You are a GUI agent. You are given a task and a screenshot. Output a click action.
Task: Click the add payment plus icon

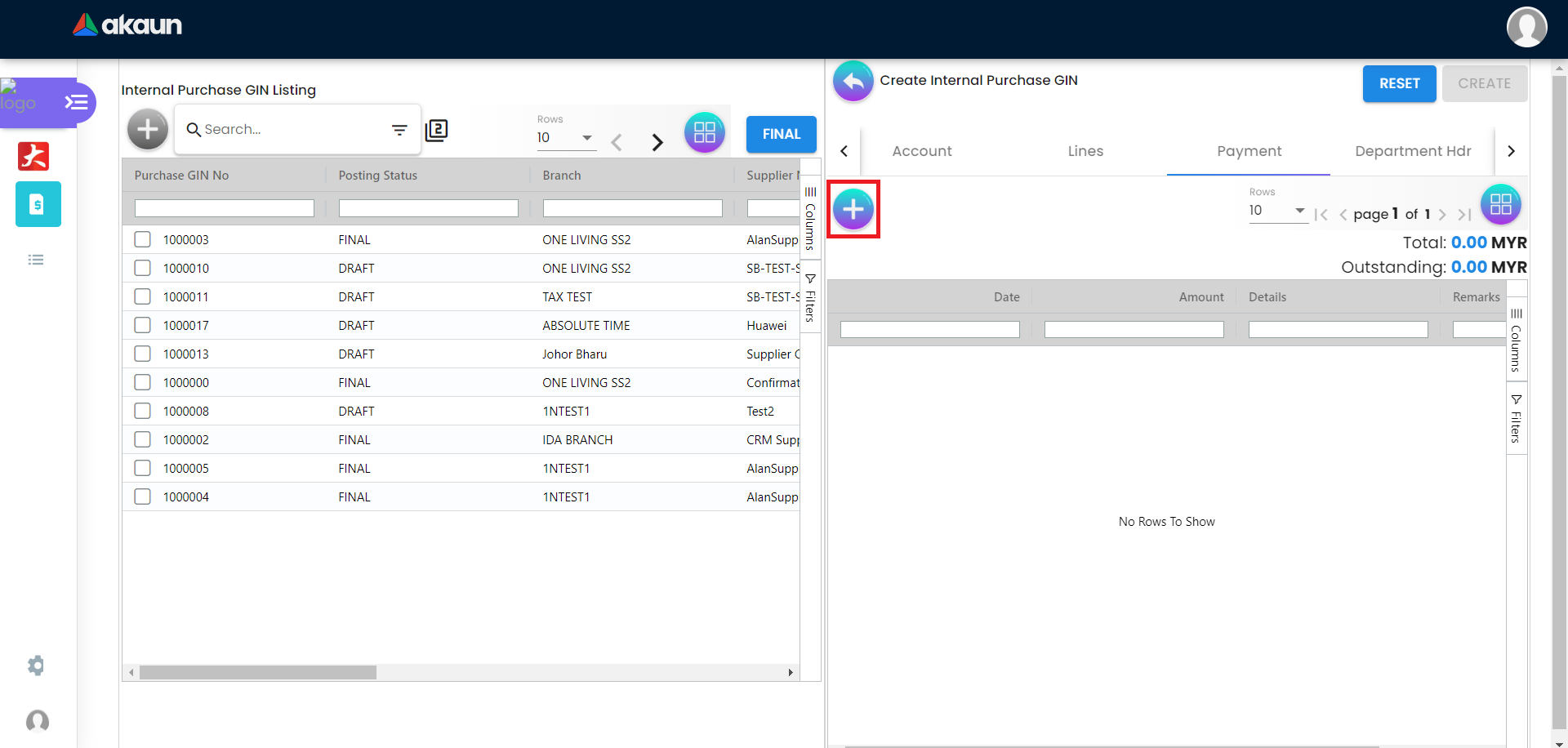(853, 210)
